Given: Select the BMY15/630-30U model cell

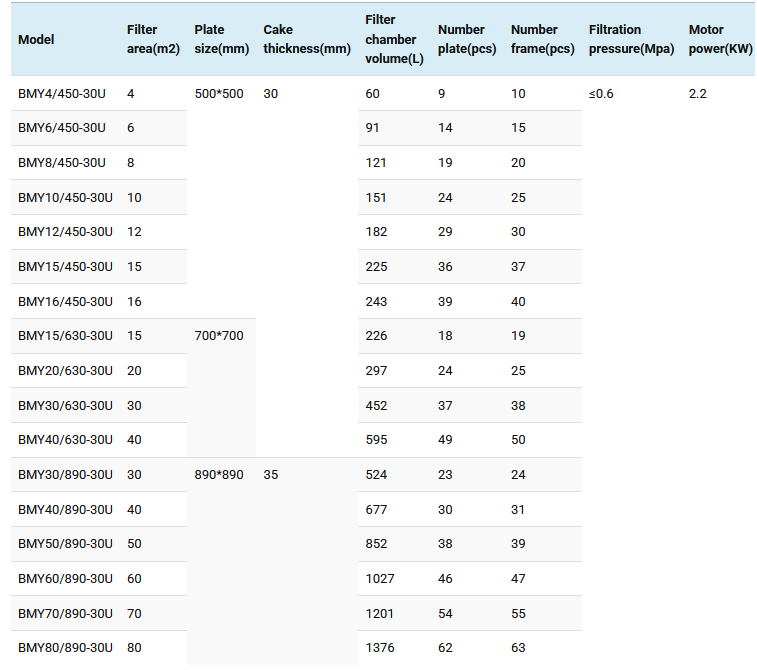Looking at the screenshot, I should tap(65, 336).
